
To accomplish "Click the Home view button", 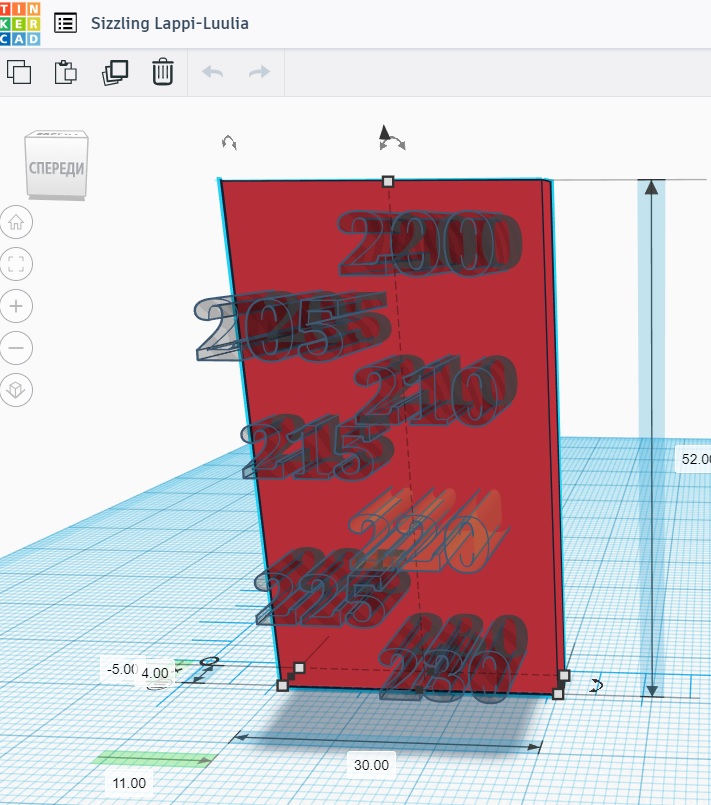I will pos(18,222).
